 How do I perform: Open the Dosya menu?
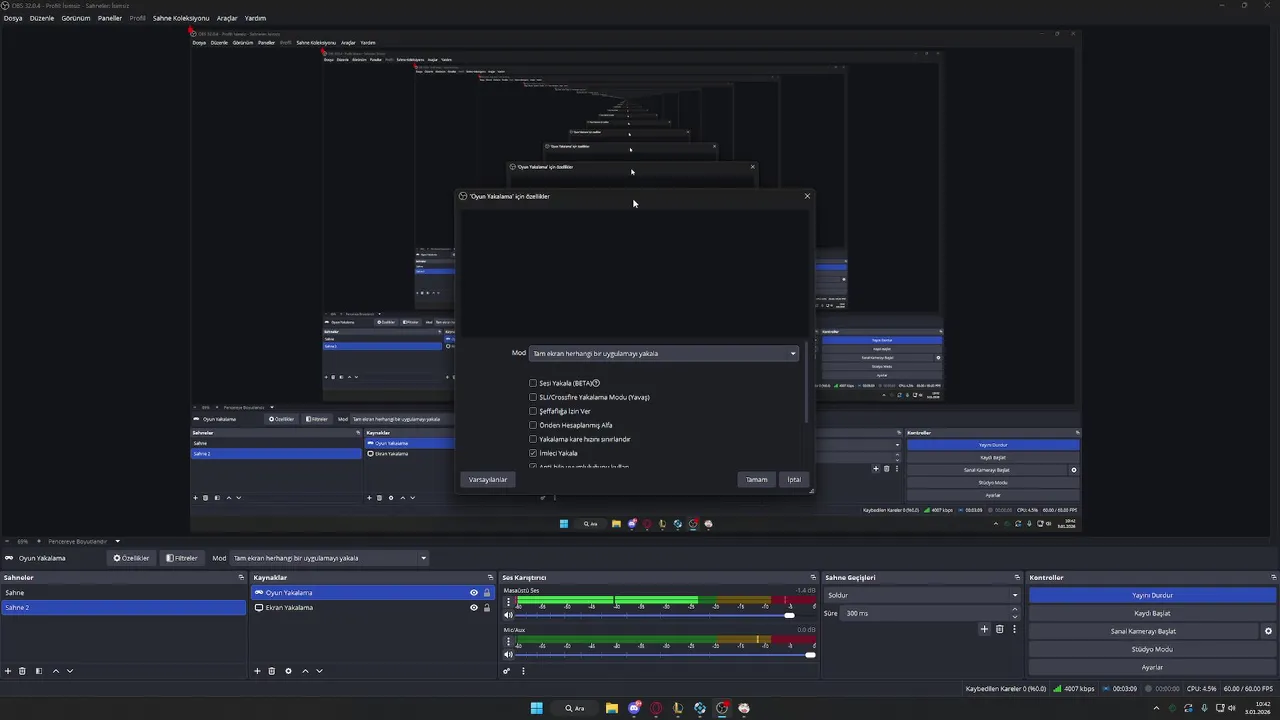coord(13,18)
